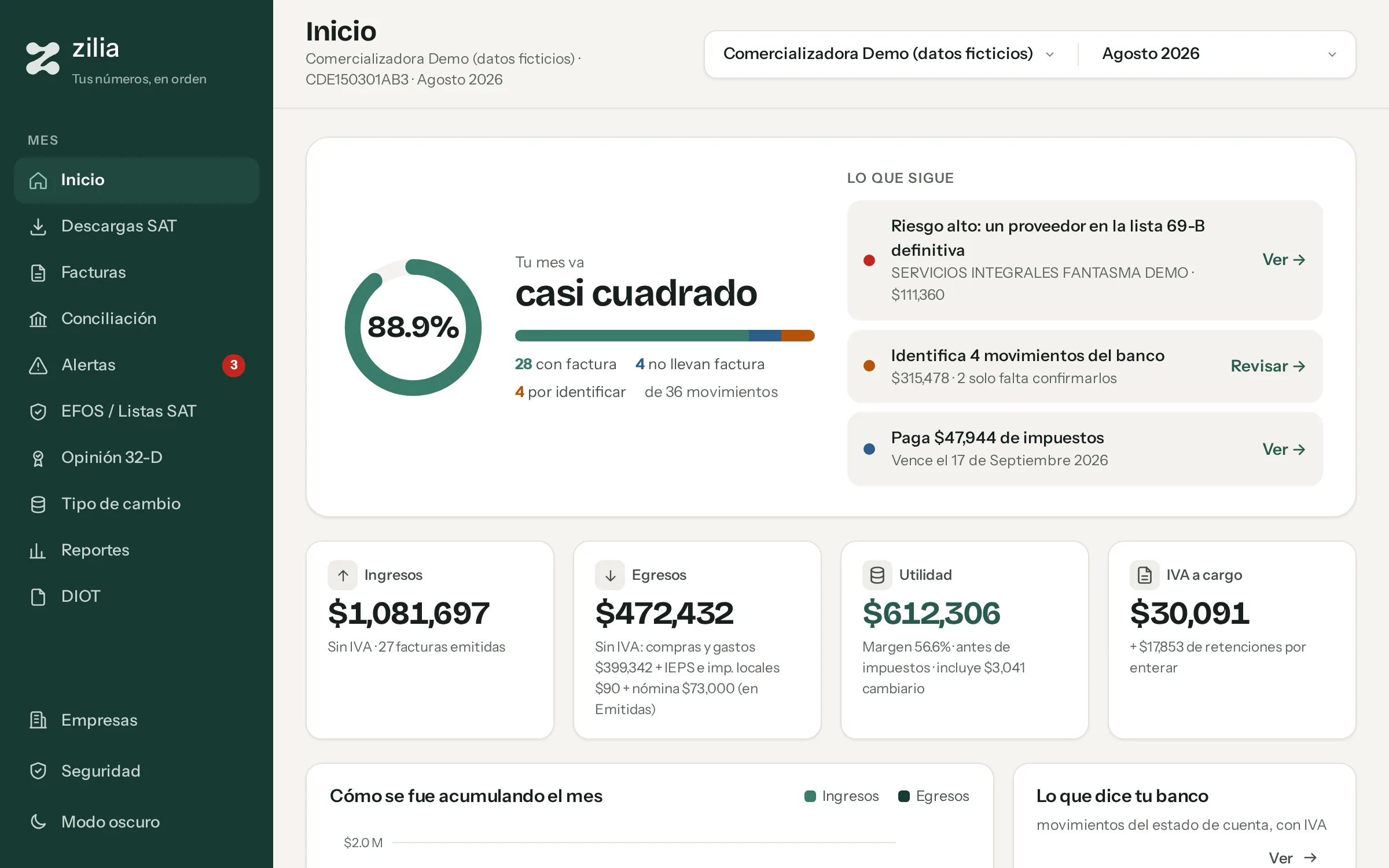Click the Modo oscuro moon icon
This screenshot has height=868, width=1389.
(x=38, y=822)
